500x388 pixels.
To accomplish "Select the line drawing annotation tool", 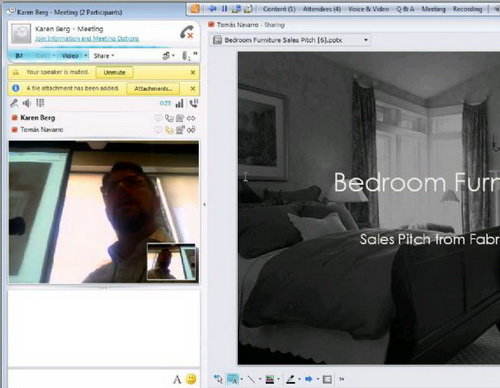I will coord(251,379).
